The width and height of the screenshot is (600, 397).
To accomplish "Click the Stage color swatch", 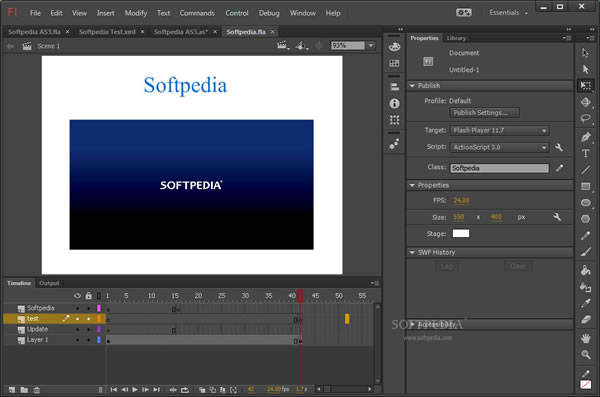I will (x=461, y=234).
